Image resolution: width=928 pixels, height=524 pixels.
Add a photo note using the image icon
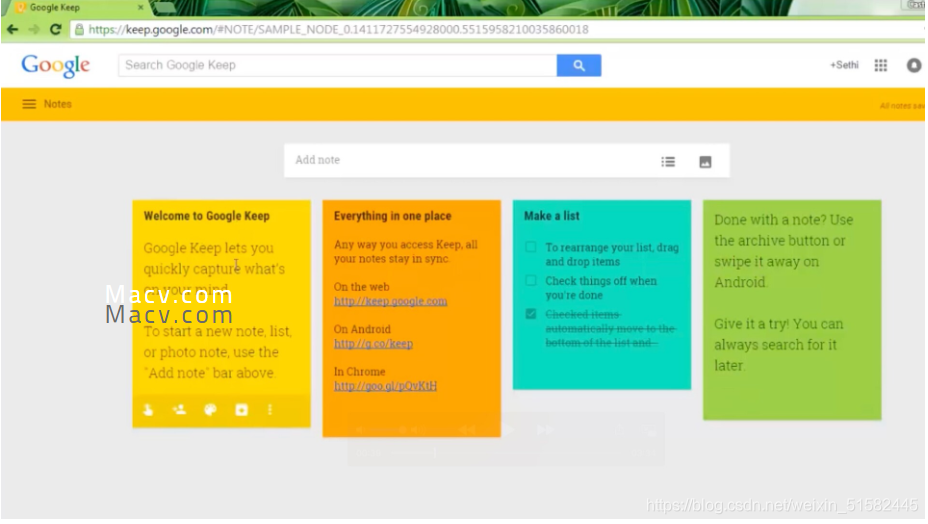[x=705, y=162]
